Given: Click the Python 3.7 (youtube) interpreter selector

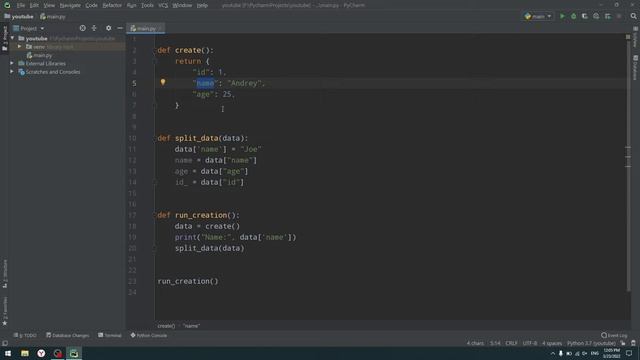Looking at the screenshot, I should [591, 343].
